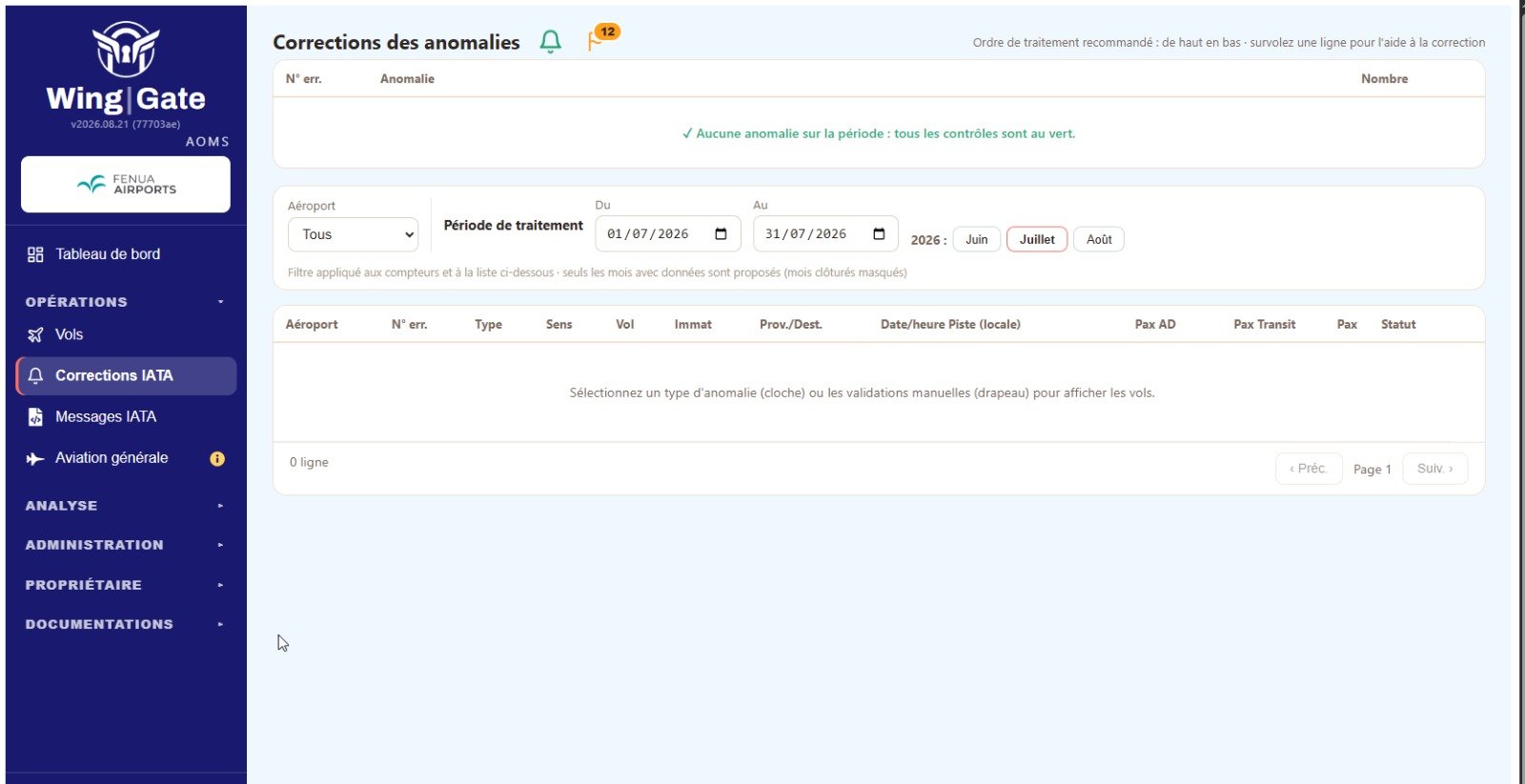
Task: Expand the DOCUMENTATIONS section
Action: point(126,624)
